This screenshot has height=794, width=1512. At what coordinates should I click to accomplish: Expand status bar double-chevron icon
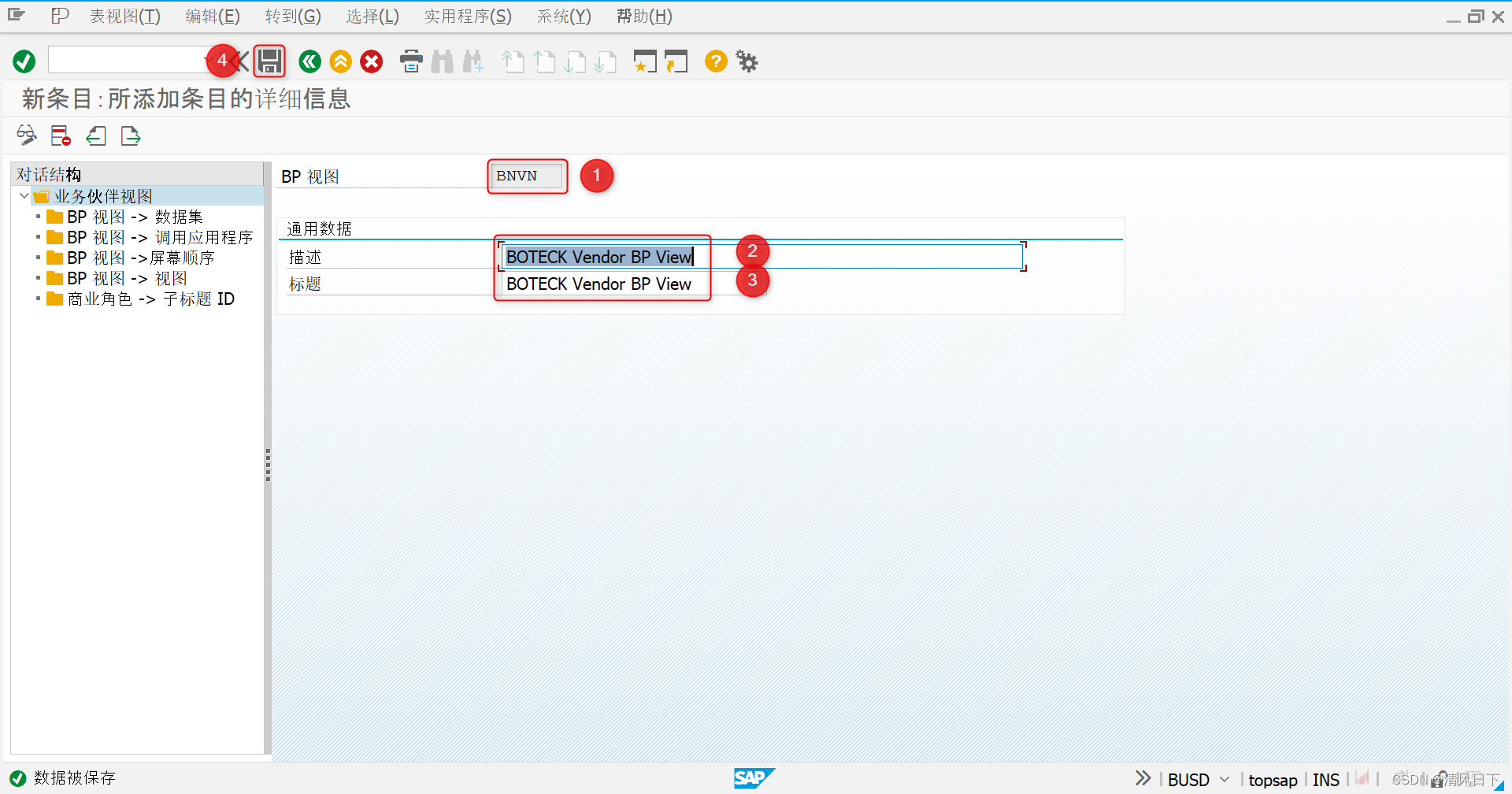coord(1143,778)
